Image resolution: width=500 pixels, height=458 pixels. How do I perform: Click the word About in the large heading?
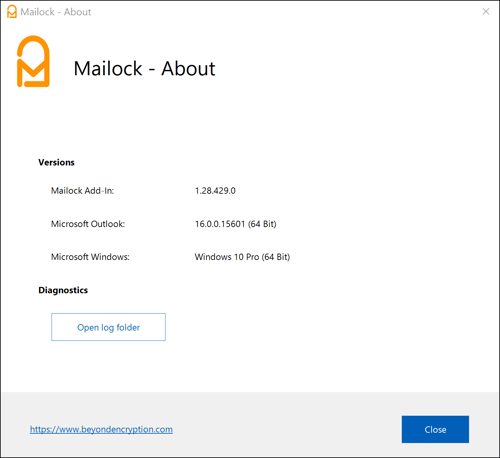pyautogui.click(x=188, y=69)
